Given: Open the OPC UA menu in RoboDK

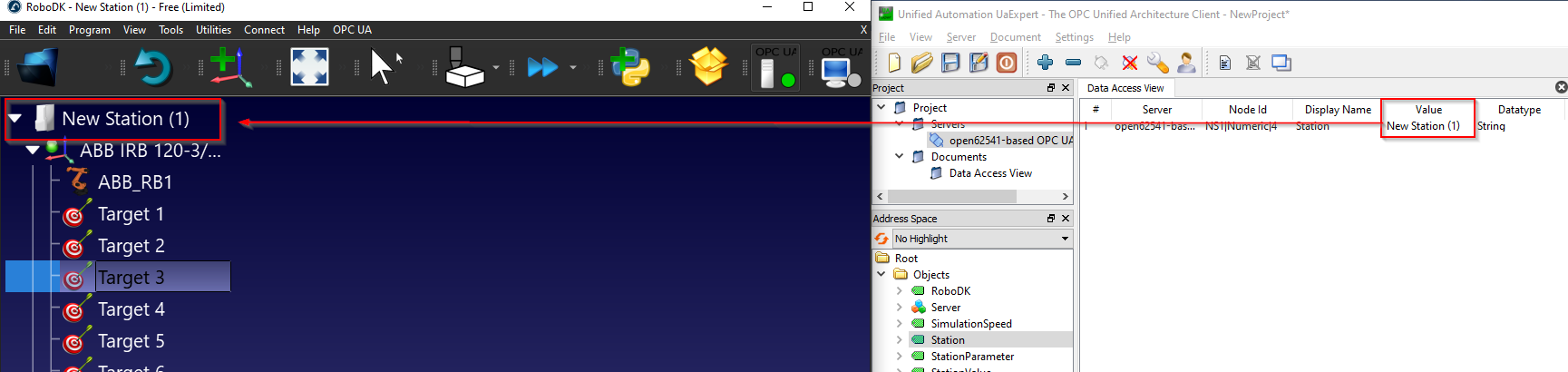Looking at the screenshot, I should (x=352, y=30).
